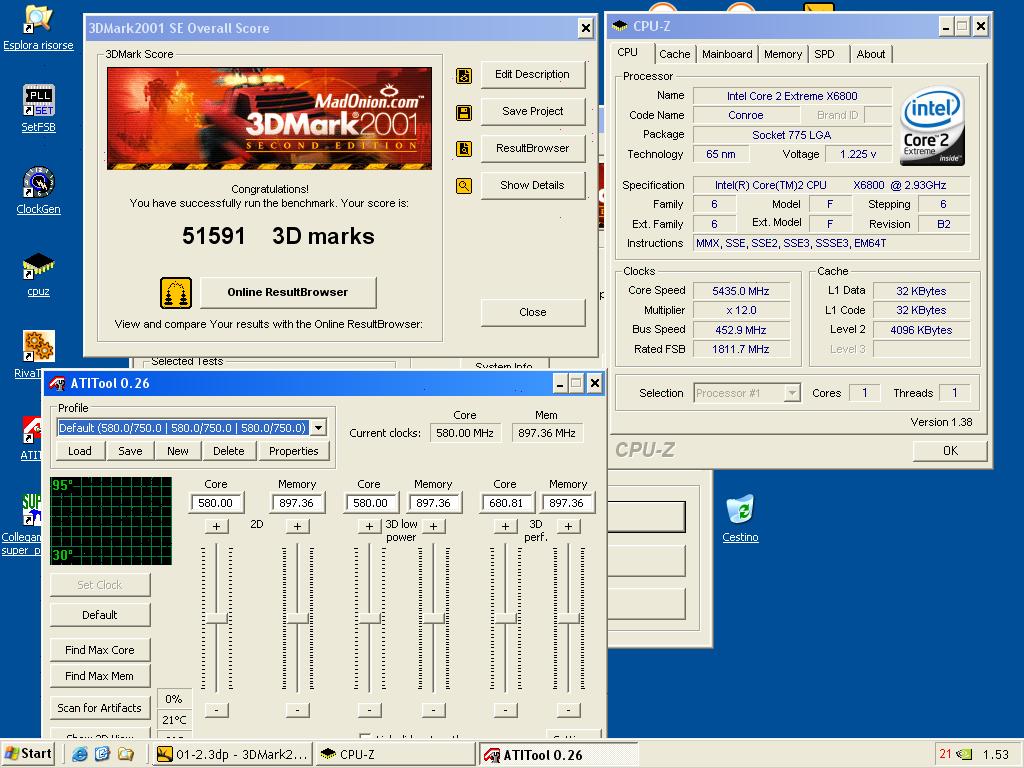Open the SPD tab

824,54
